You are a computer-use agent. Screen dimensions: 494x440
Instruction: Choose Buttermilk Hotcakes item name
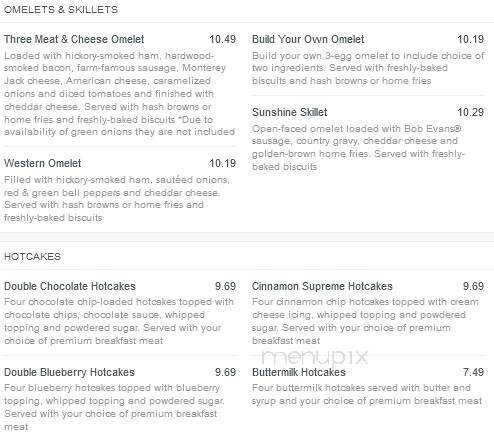pos(299,372)
